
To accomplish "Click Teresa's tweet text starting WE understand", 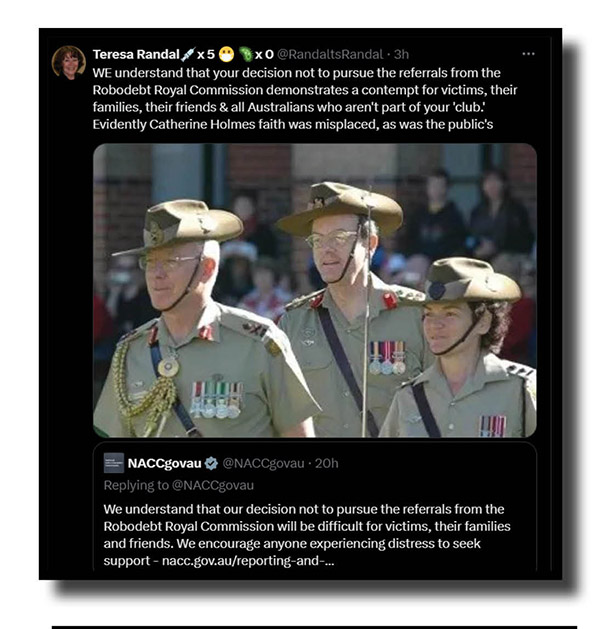I will coord(305,98).
